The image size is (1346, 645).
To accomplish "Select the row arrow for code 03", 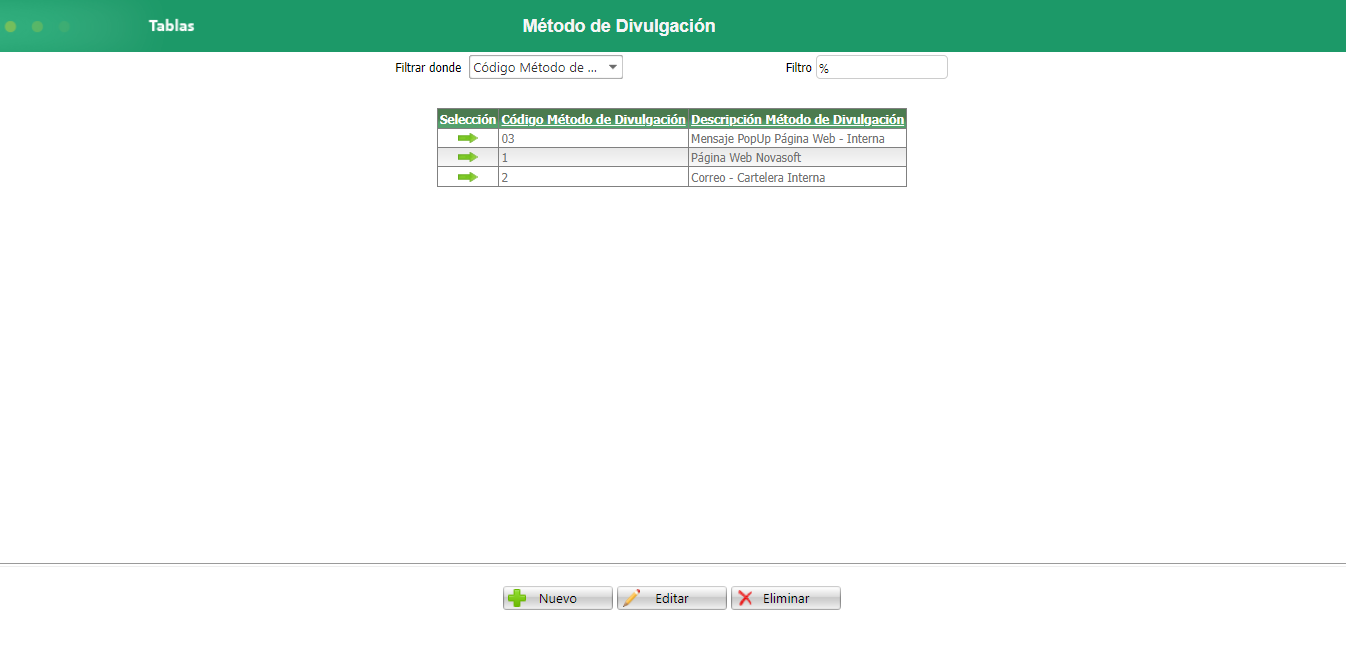I will pos(467,138).
